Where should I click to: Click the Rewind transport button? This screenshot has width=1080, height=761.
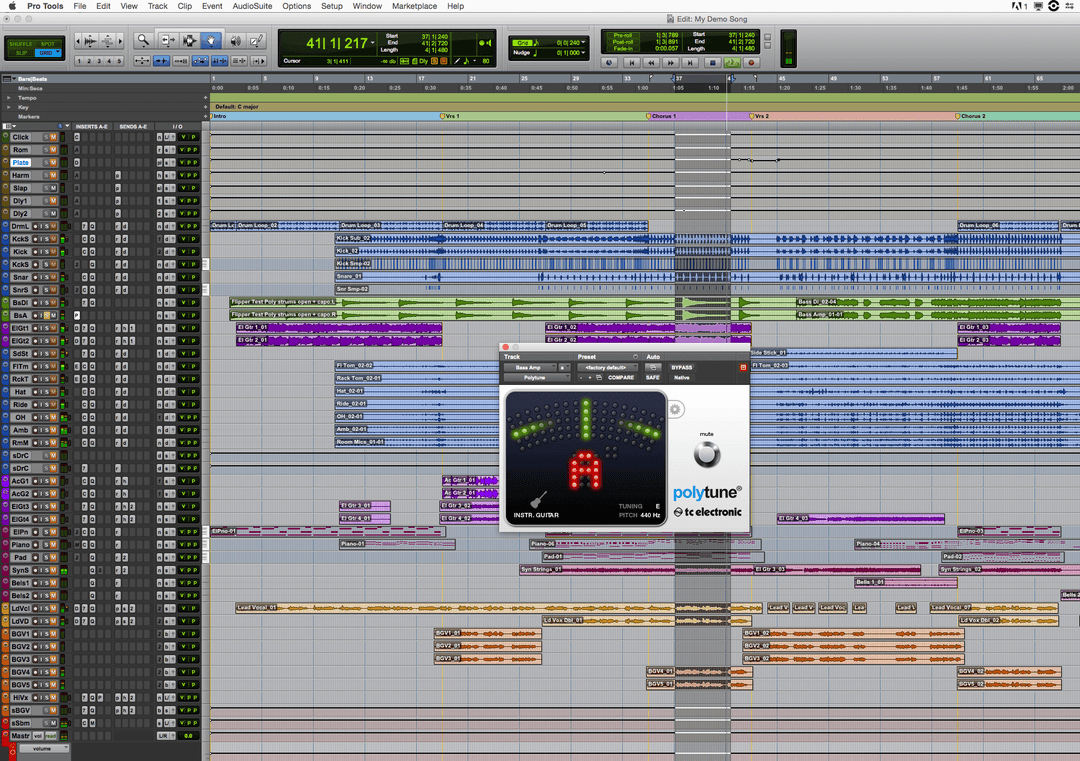651,63
